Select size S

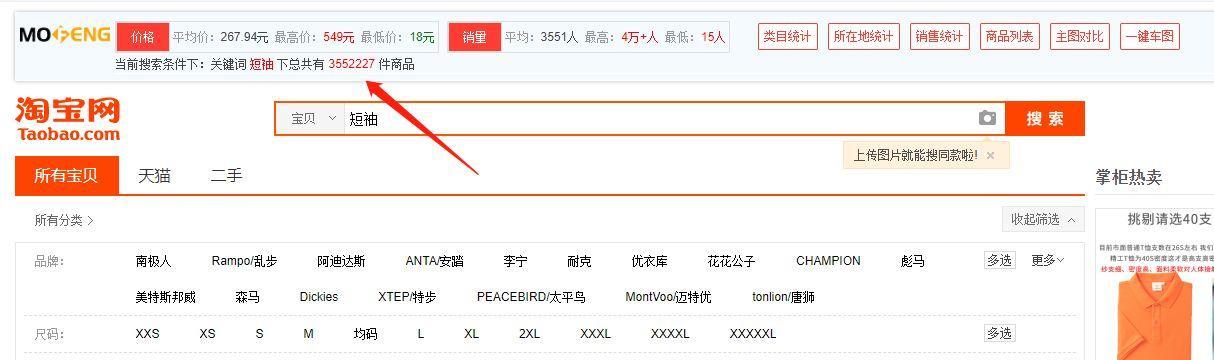(x=259, y=334)
